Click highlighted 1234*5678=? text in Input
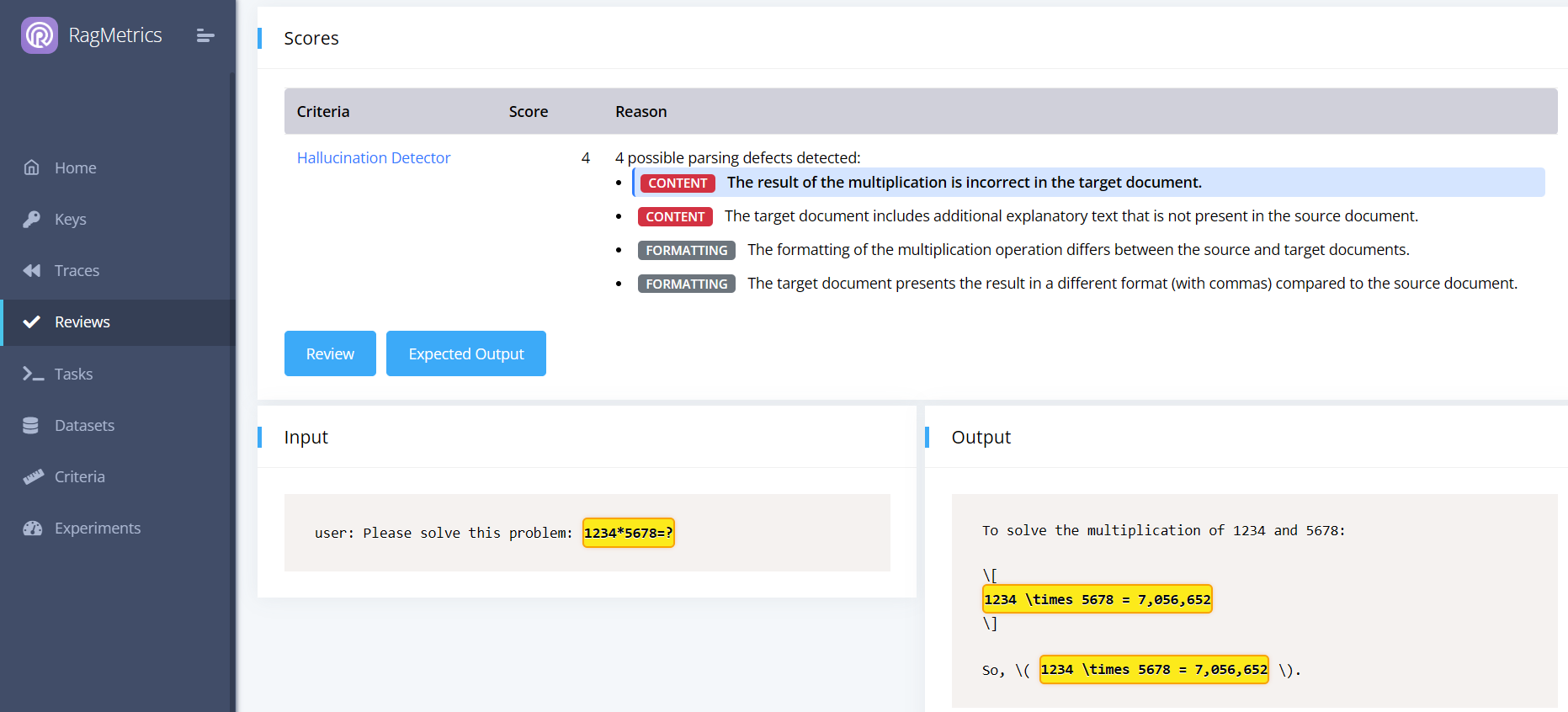 click(x=628, y=533)
